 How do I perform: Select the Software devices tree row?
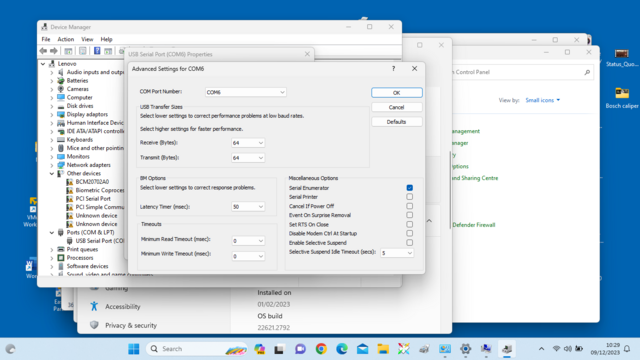pos(87,266)
